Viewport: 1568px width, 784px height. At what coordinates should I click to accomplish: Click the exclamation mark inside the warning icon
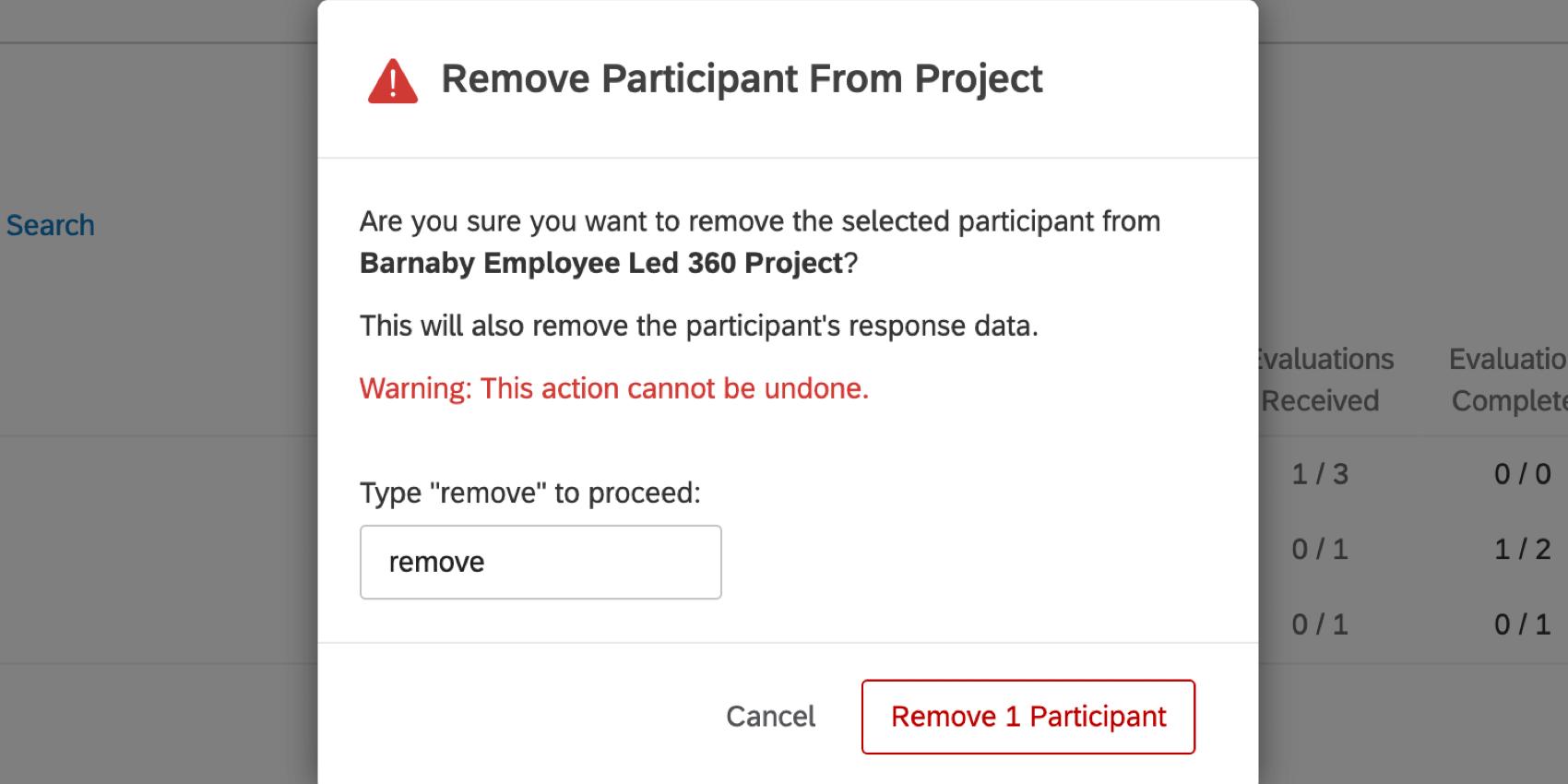click(x=393, y=85)
